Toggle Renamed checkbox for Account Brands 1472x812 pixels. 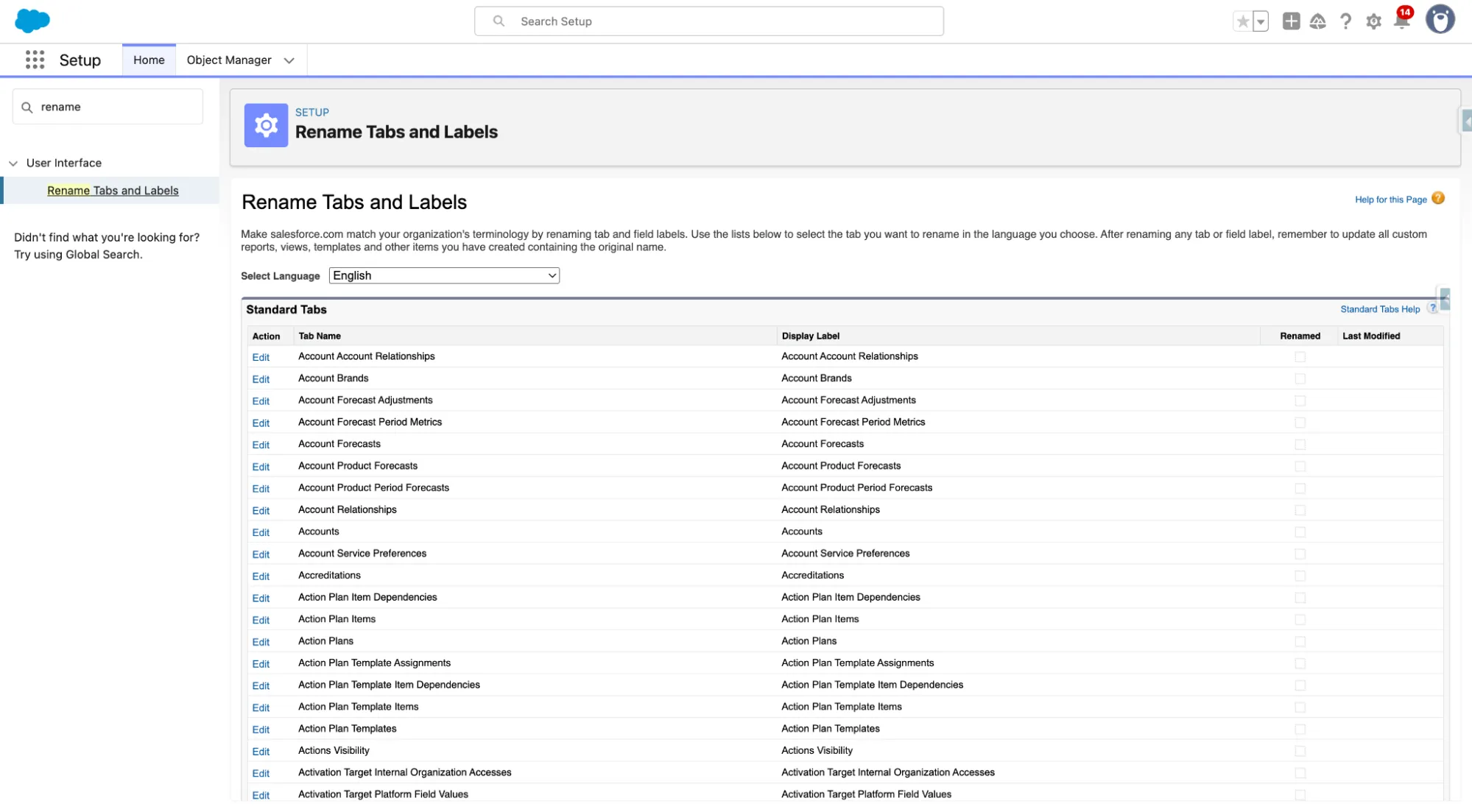[1300, 378]
